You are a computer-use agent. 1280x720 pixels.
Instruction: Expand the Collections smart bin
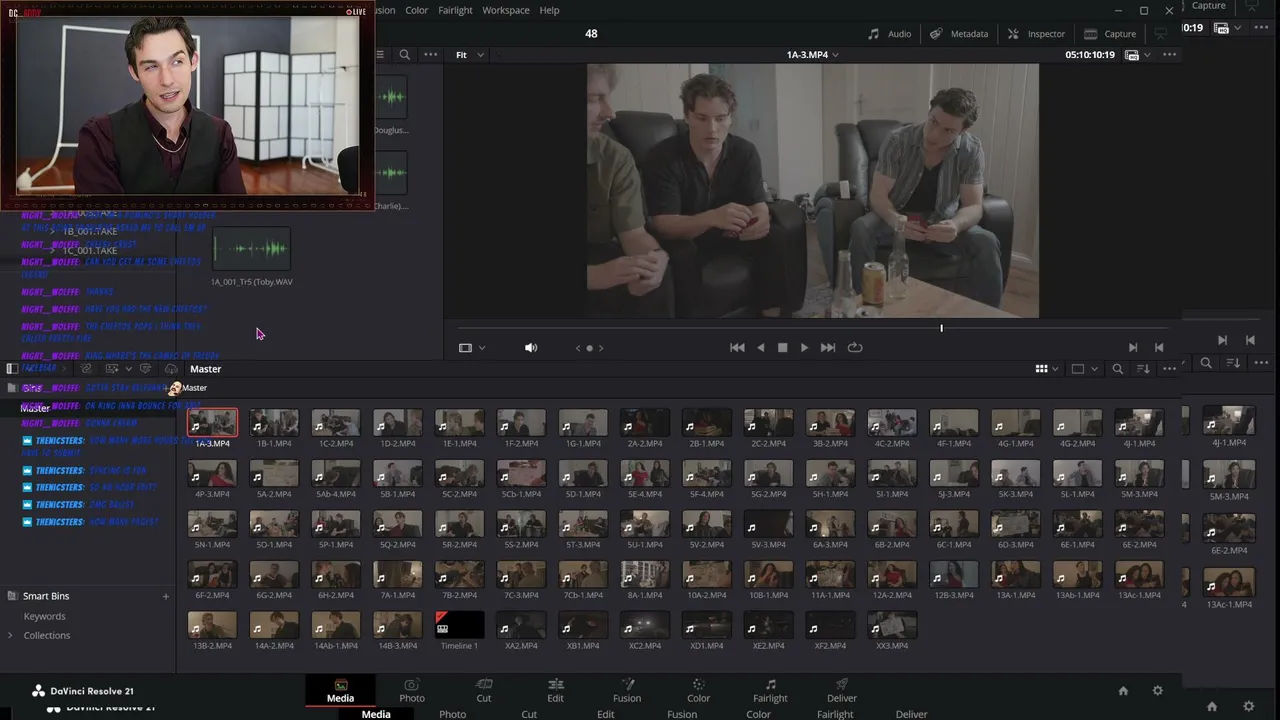point(10,635)
